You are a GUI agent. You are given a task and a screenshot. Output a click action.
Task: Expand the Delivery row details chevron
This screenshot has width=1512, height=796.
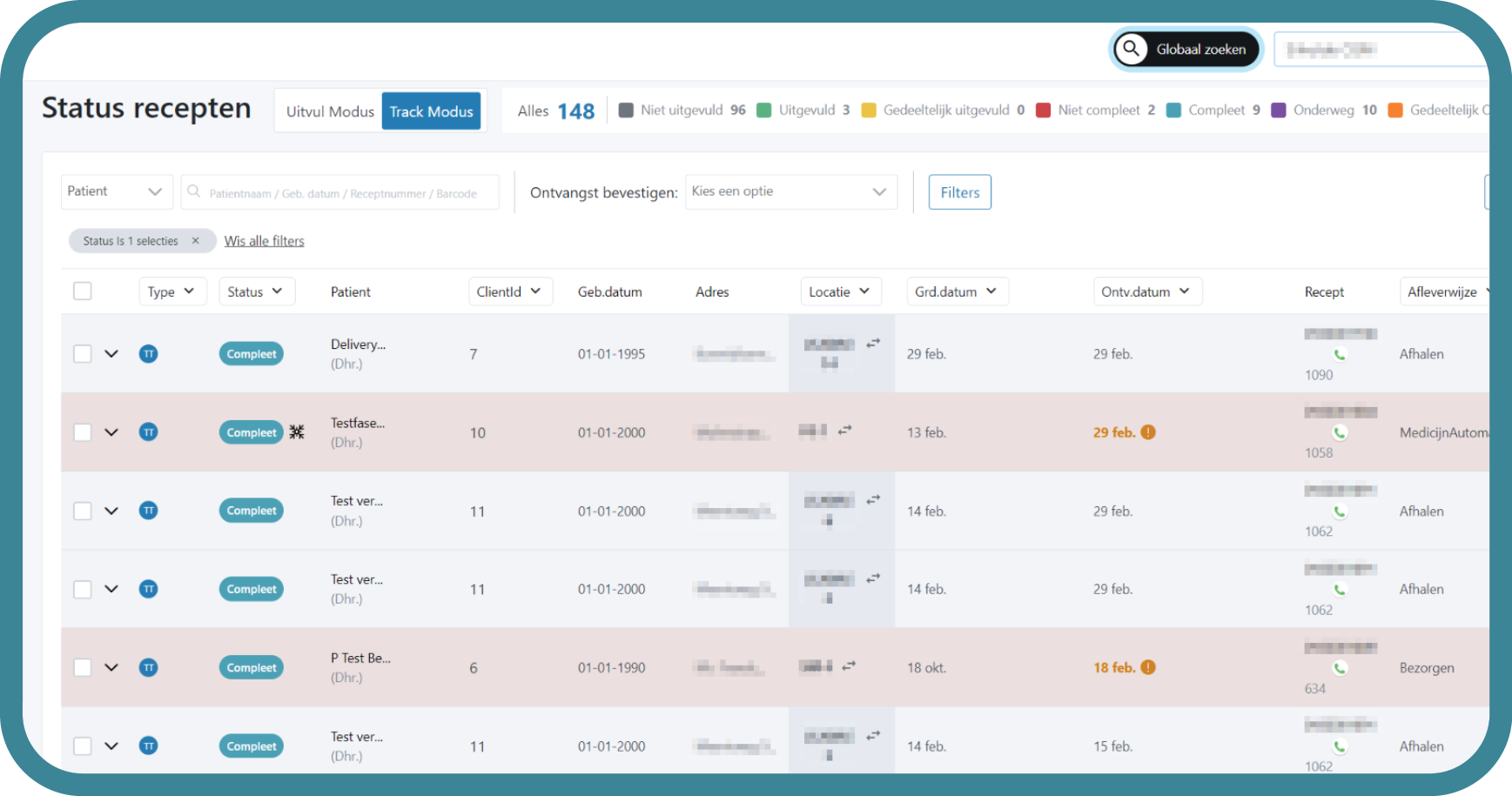pyautogui.click(x=111, y=354)
